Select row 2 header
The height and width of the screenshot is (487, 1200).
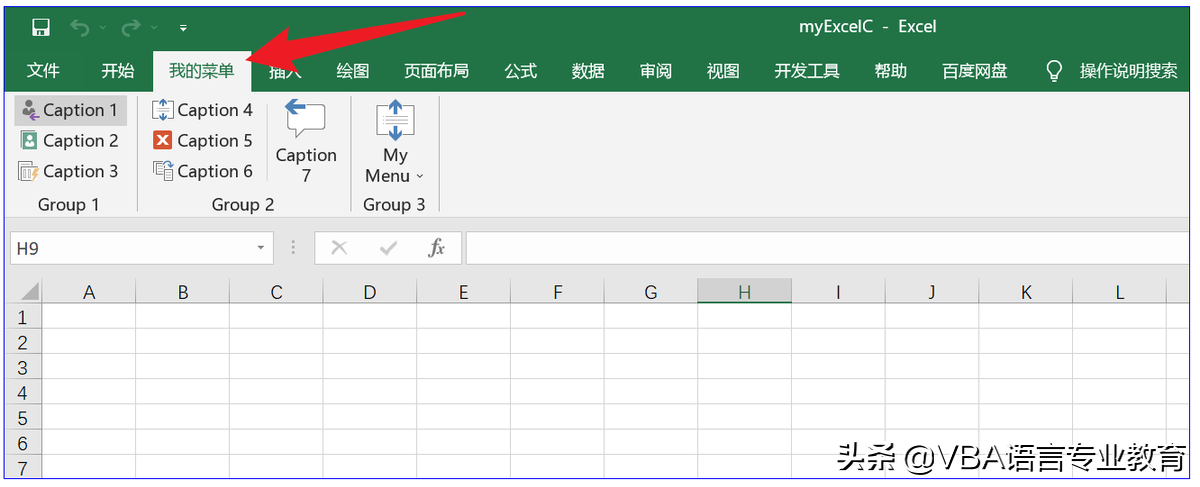(24, 342)
